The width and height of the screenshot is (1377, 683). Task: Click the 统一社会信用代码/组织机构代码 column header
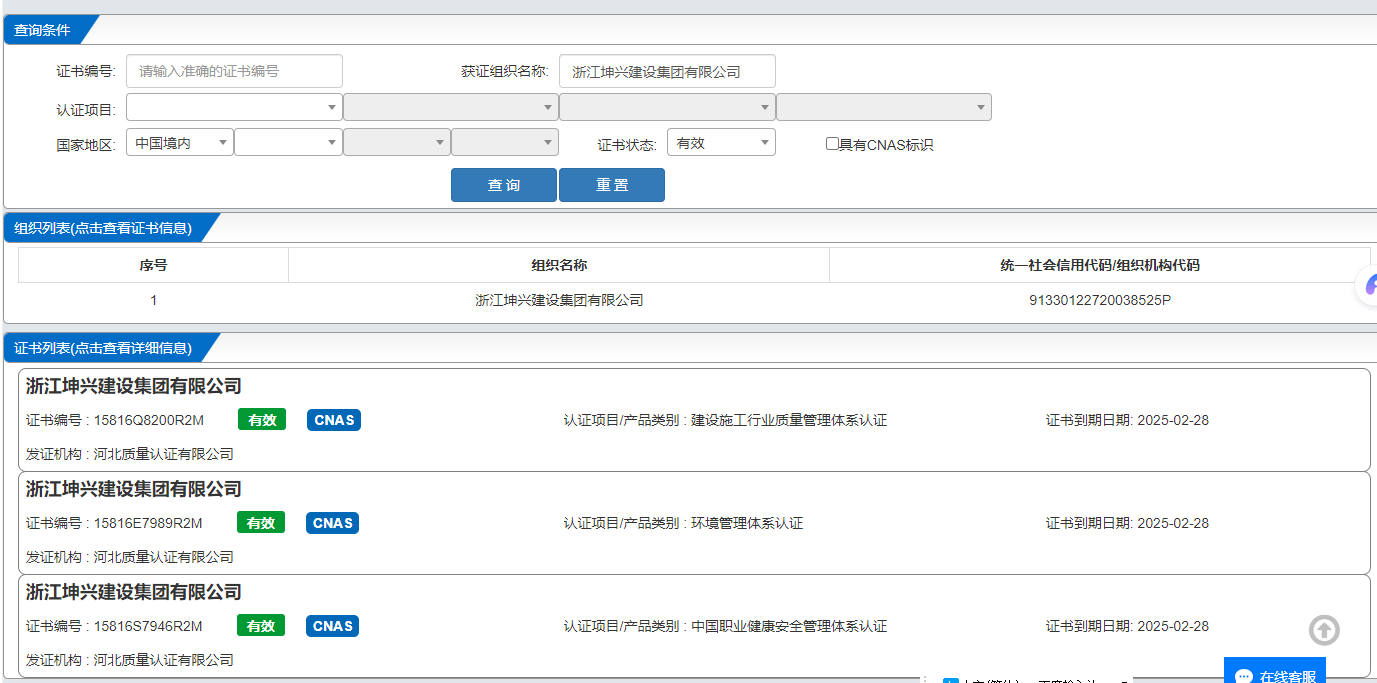[1100, 265]
